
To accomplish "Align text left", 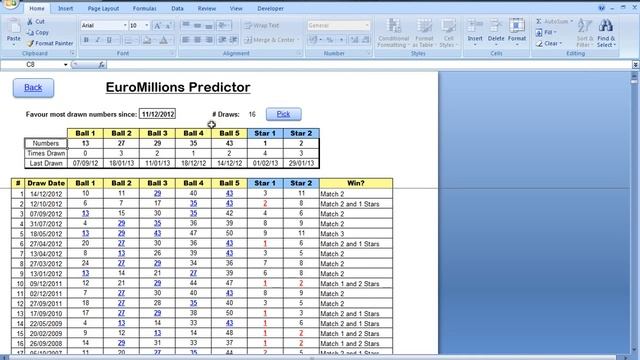I will [186, 40].
